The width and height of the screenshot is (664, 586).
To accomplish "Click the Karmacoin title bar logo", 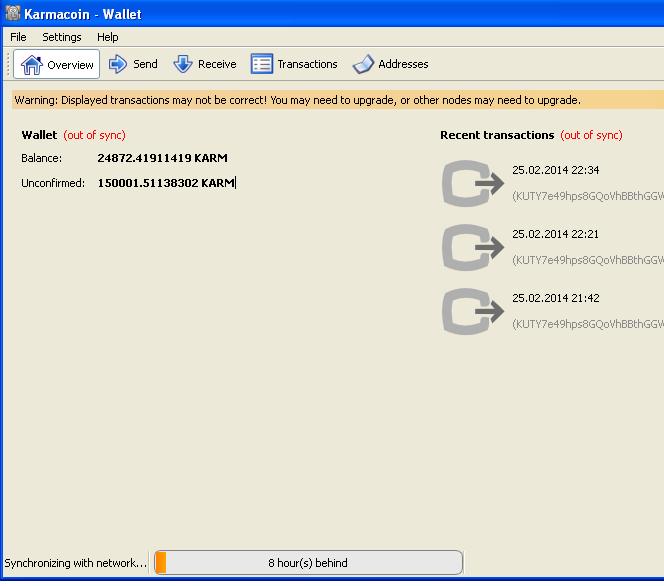I will tap(13, 14).
